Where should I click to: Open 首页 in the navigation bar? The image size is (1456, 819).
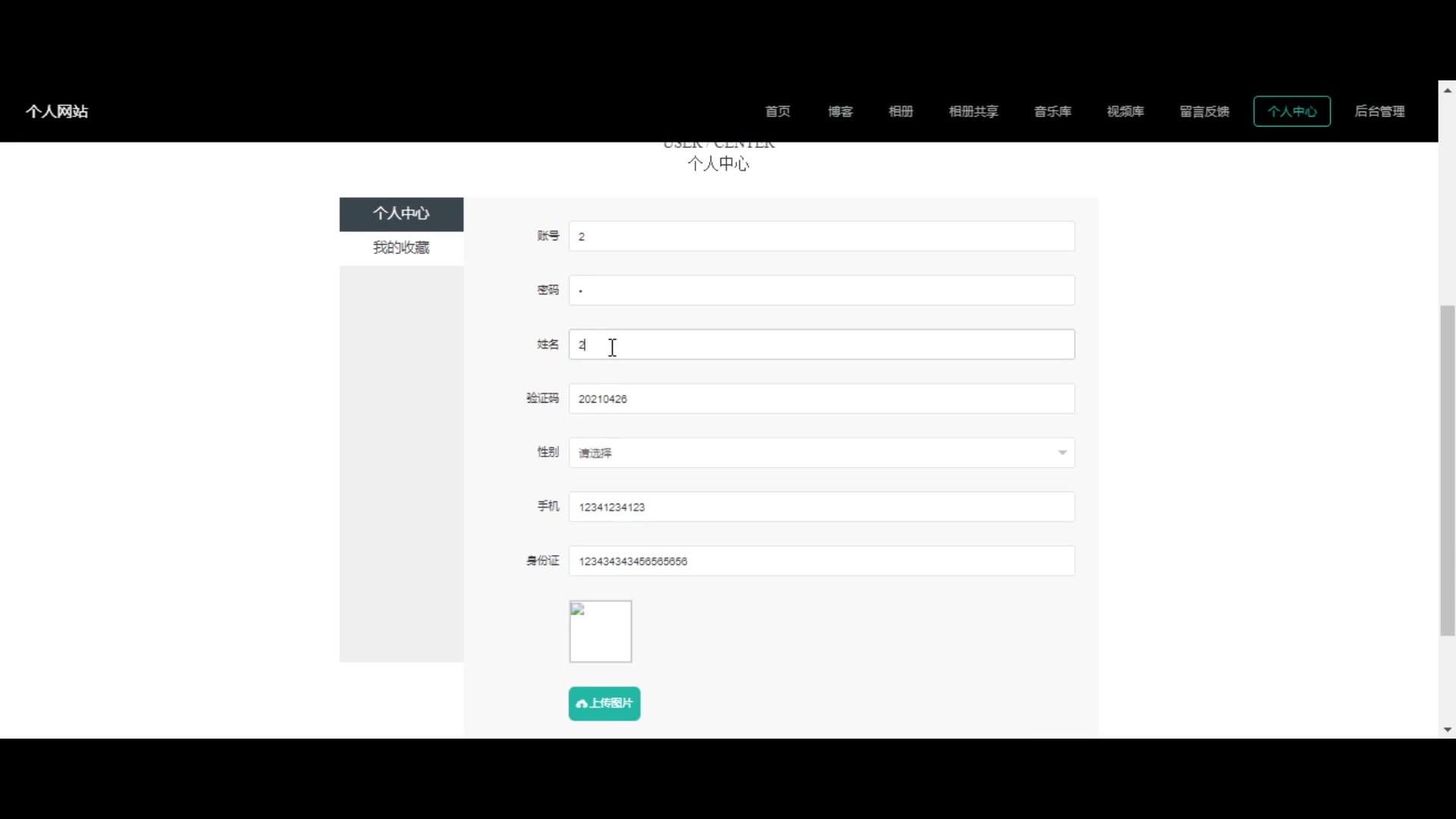[777, 111]
